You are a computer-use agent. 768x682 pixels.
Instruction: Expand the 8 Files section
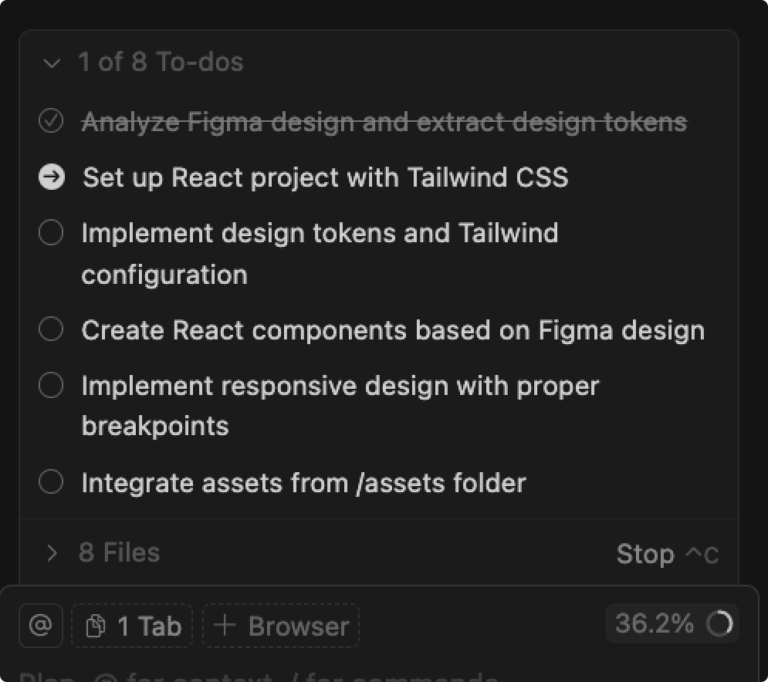(x=52, y=552)
